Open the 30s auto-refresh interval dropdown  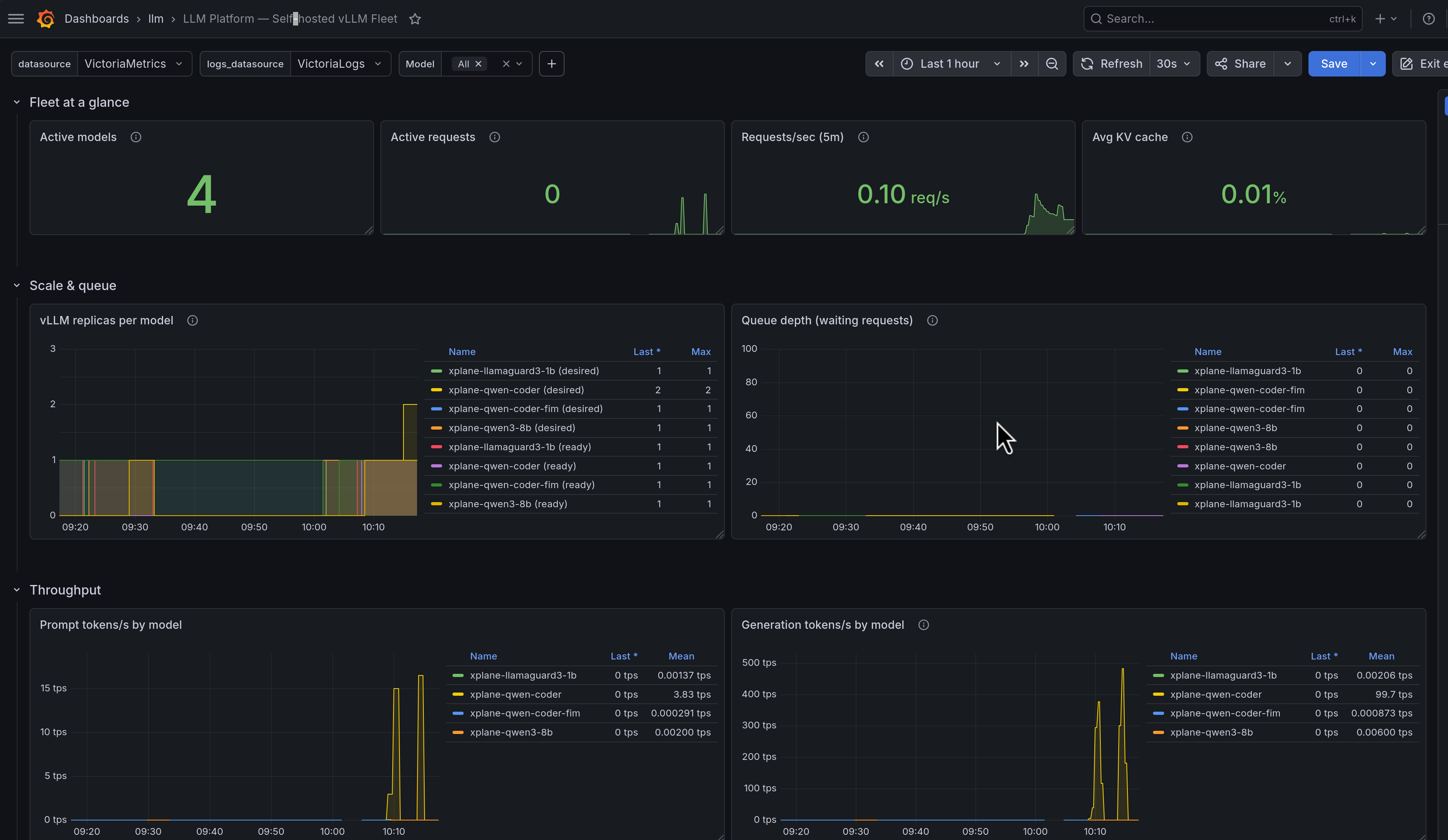[1174, 64]
